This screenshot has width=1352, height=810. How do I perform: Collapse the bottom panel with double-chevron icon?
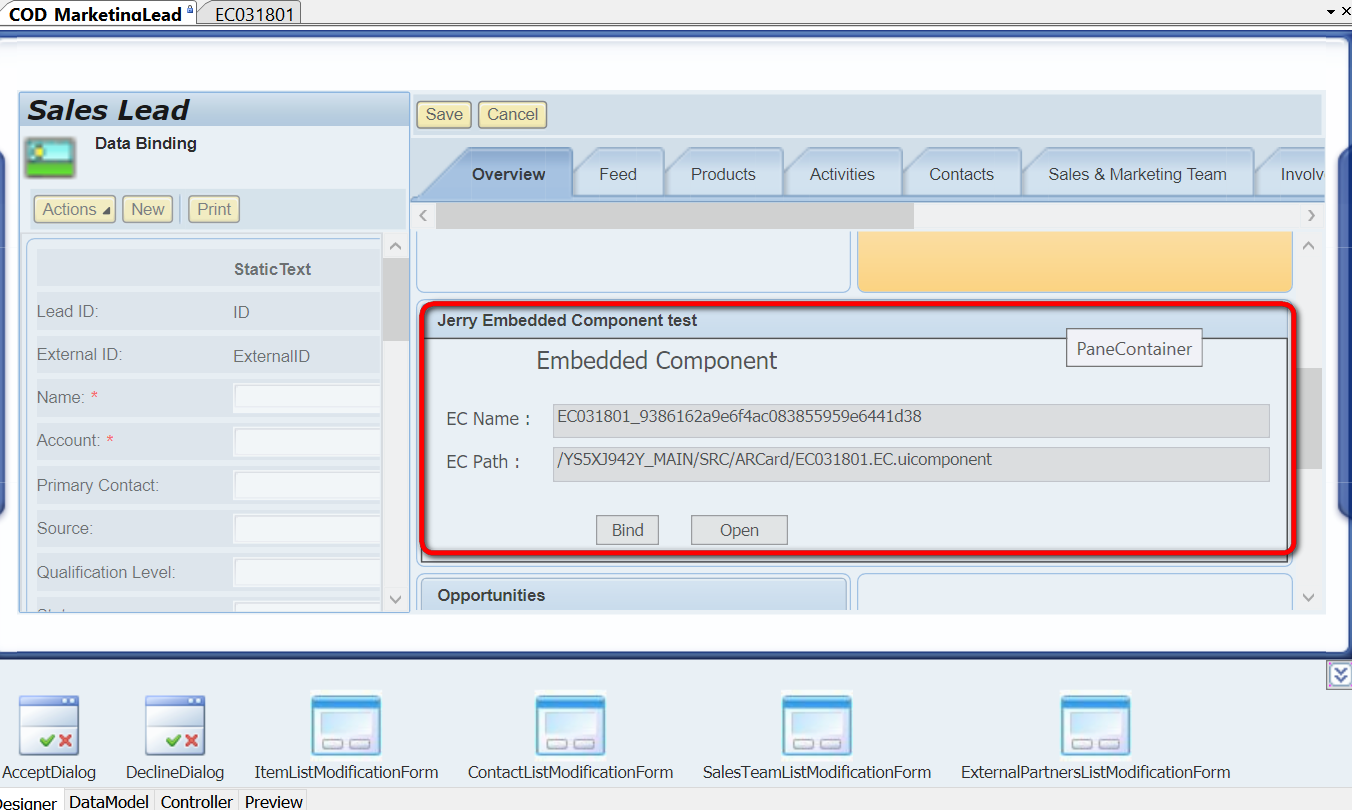(x=1339, y=675)
